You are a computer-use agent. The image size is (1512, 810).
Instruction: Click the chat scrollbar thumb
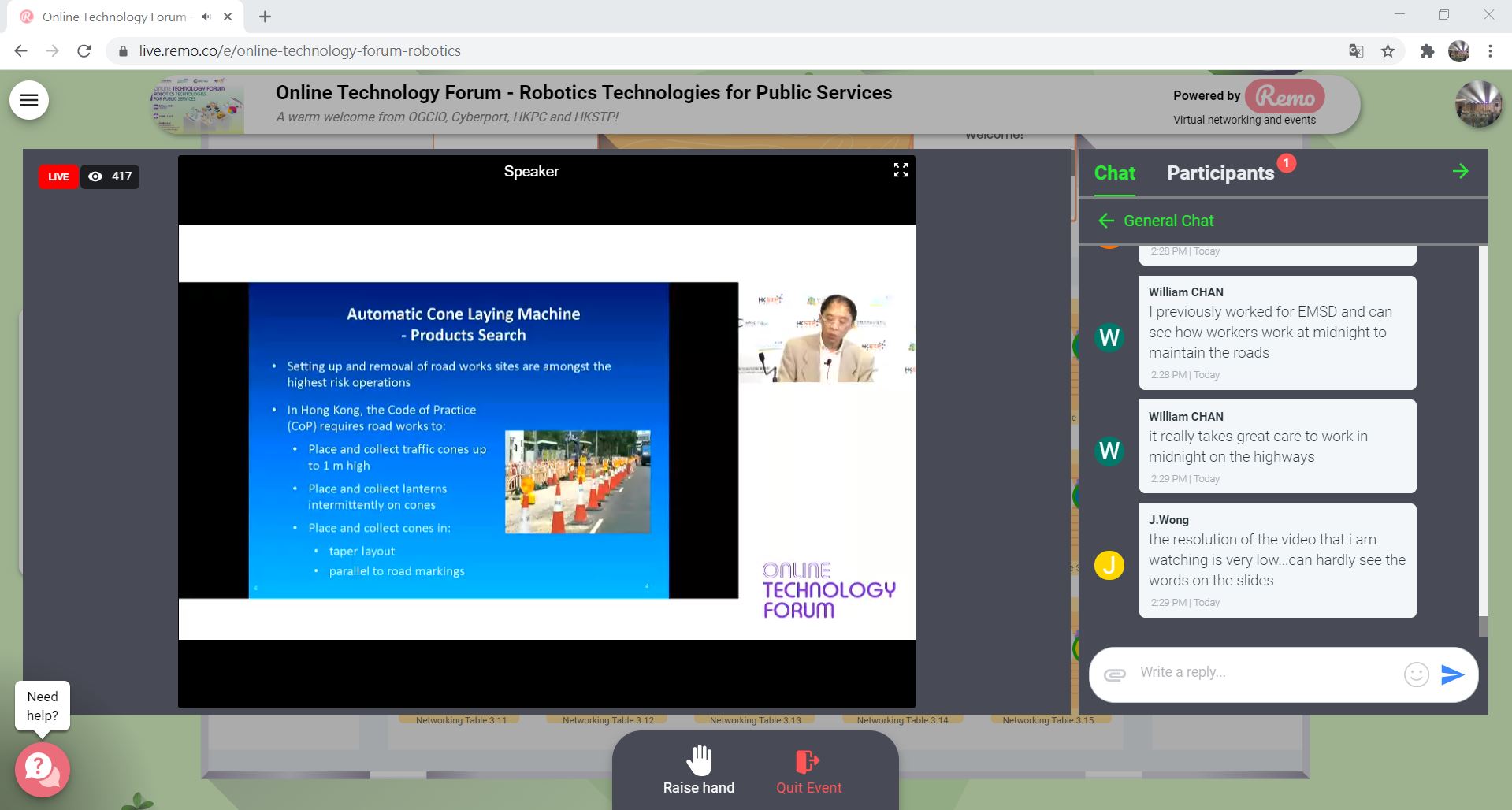pos(1484,626)
